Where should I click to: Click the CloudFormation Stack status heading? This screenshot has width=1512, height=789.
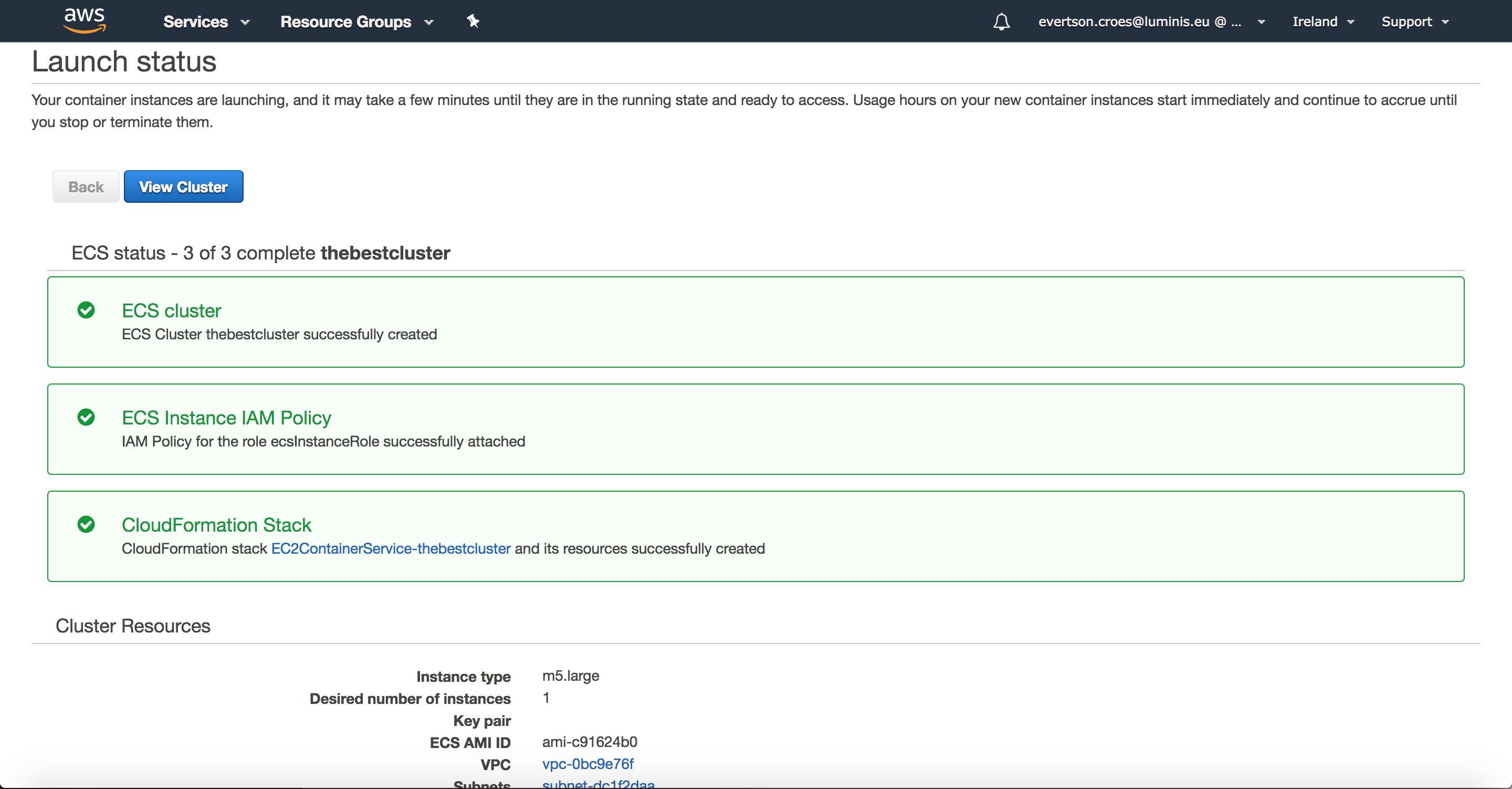(216, 525)
